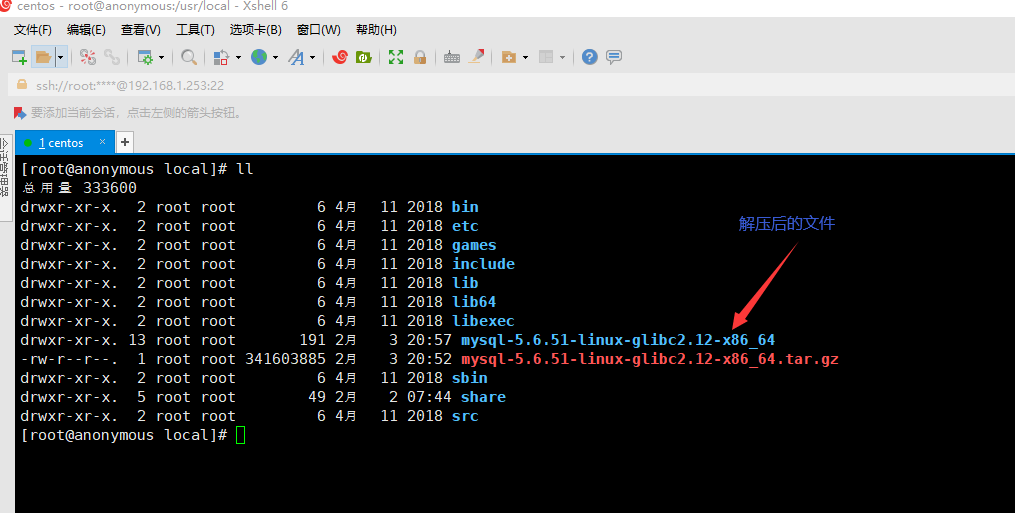Expand the properties gear dropdown arrow
Image resolution: width=1015 pixels, height=513 pixels.
click(161, 58)
